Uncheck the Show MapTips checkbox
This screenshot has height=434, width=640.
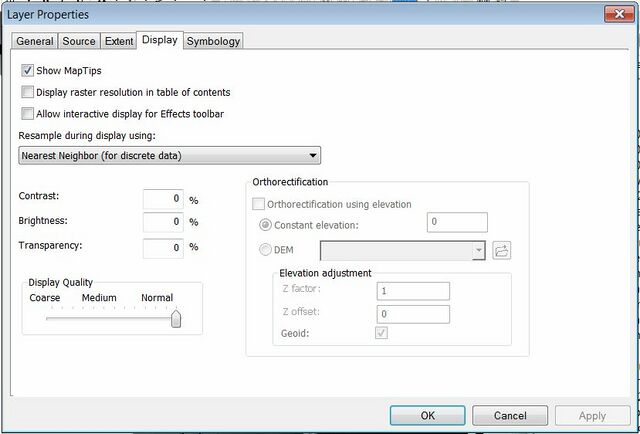pyautogui.click(x=27, y=71)
